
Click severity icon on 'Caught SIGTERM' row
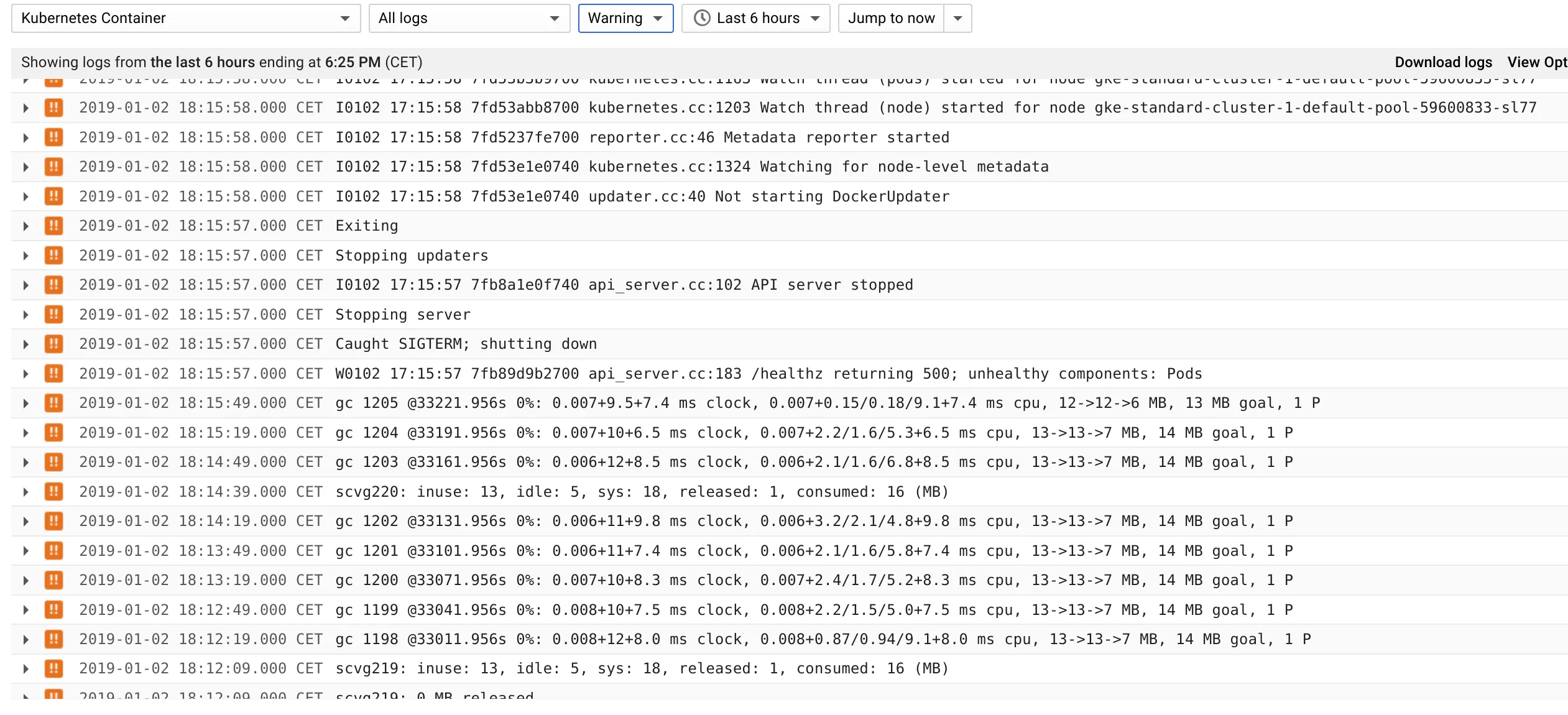(54, 344)
